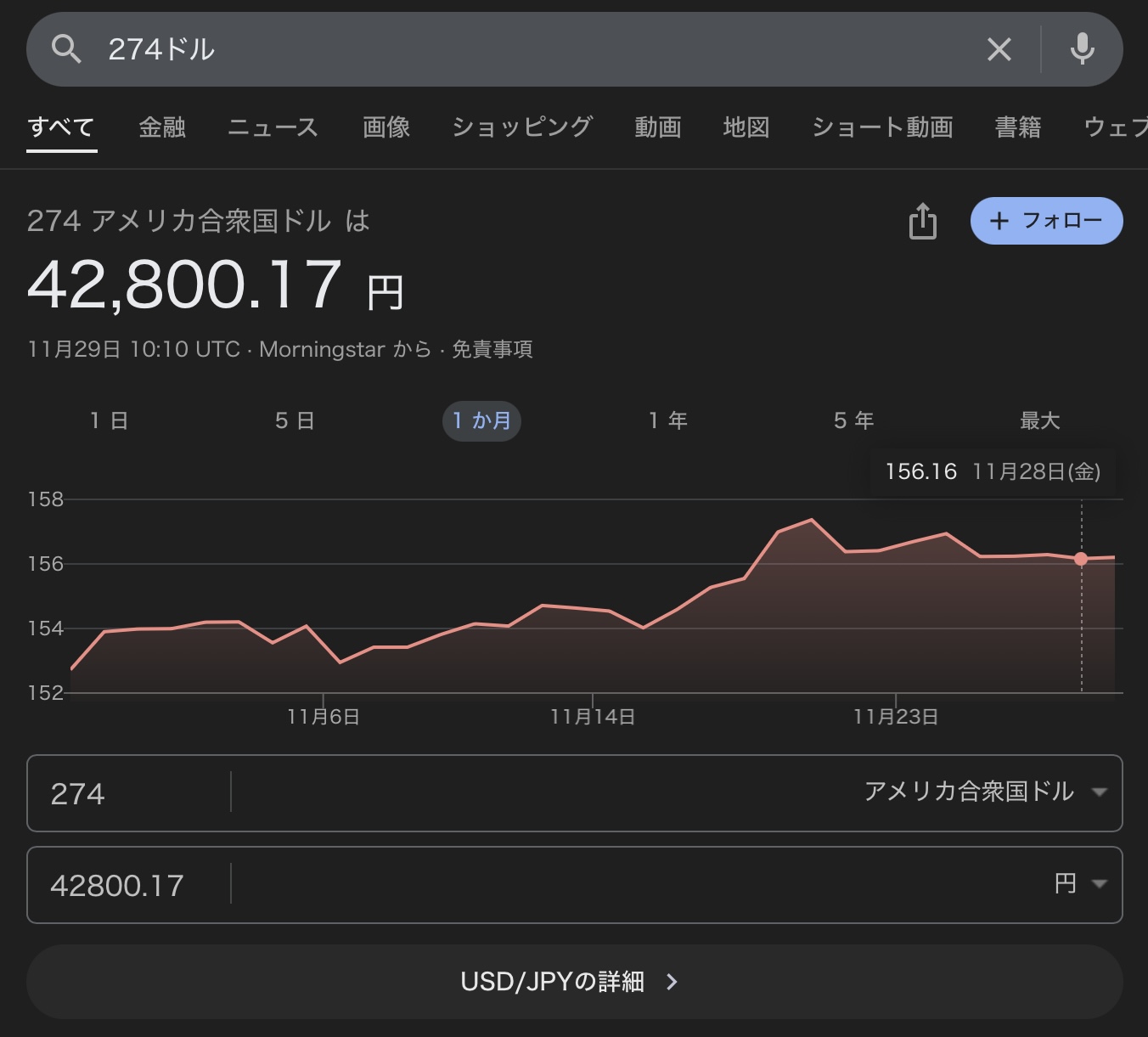Start voice search with microphone icon
Image resolution: width=1148 pixels, height=1037 pixels.
(1082, 49)
